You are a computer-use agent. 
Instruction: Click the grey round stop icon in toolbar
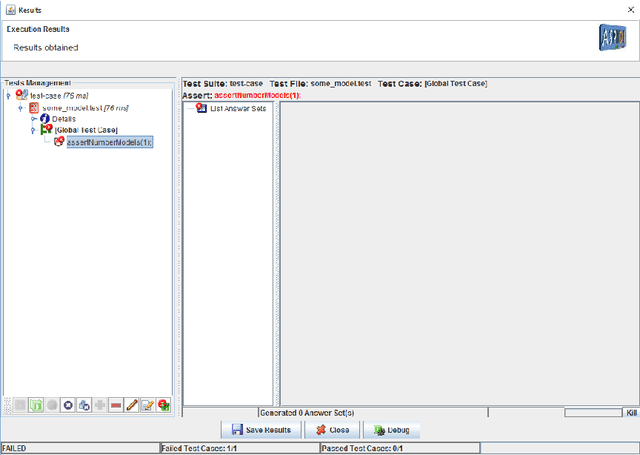[52, 405]
